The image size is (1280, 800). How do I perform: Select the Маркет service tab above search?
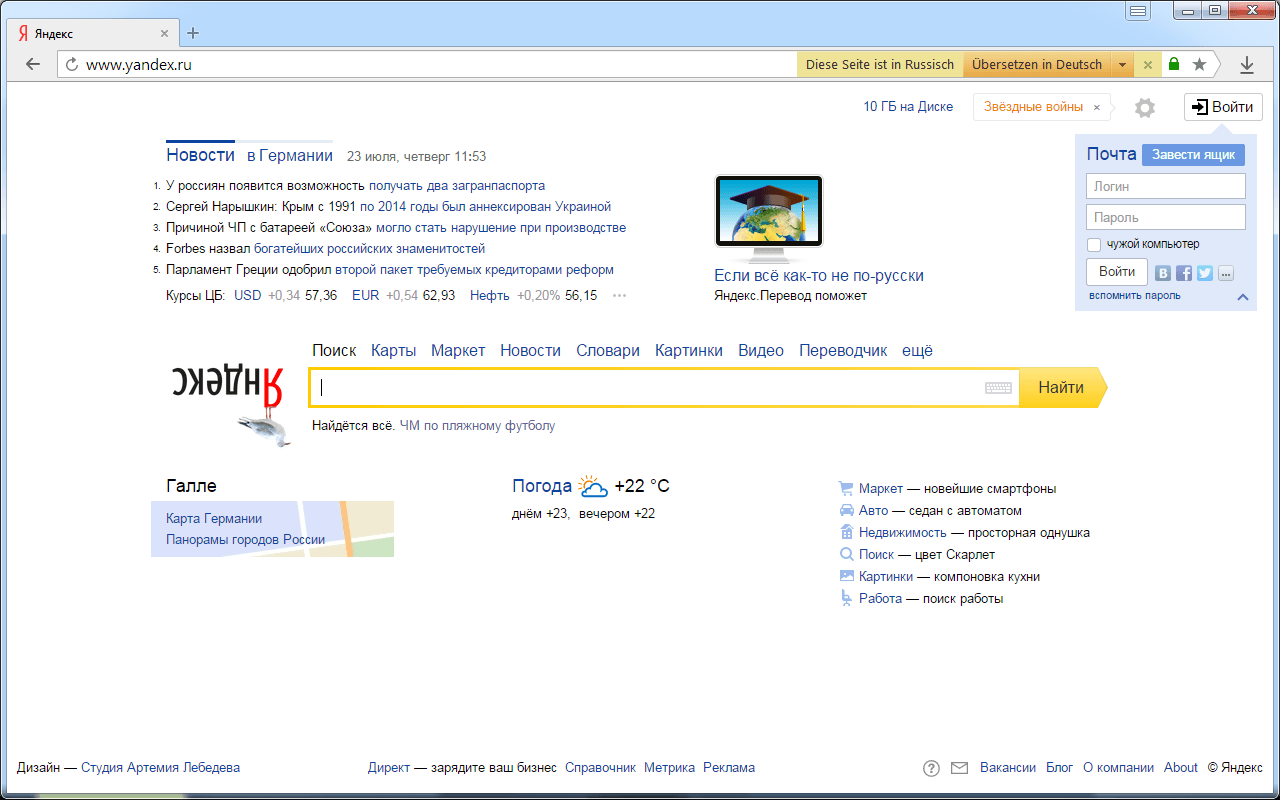tap(458, 350)
